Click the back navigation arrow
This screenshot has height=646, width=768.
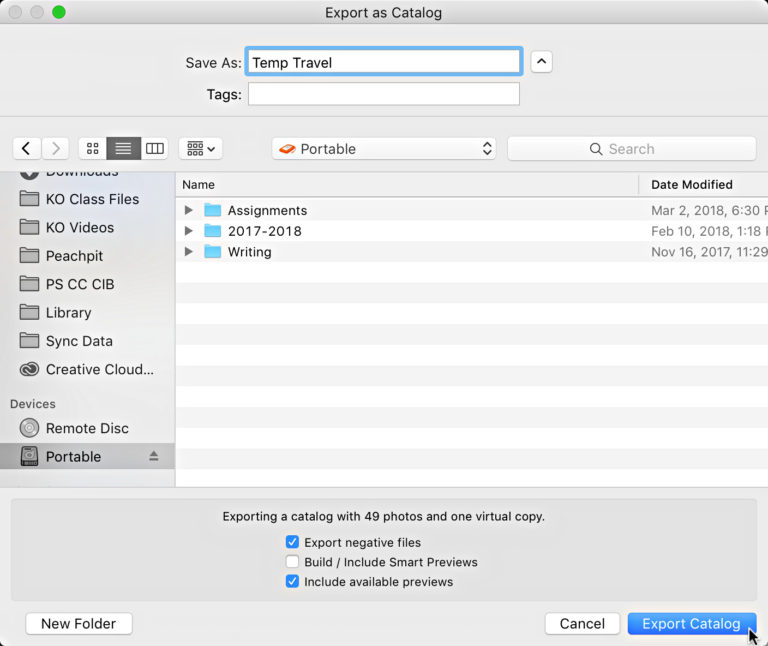click(x=26, y=149)
